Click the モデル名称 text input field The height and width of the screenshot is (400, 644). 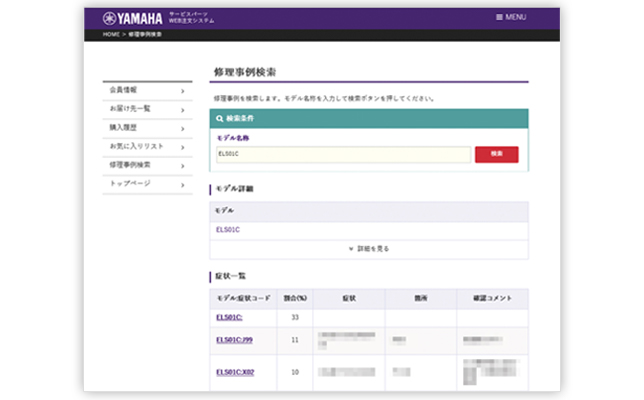click(x=343, y=154)
